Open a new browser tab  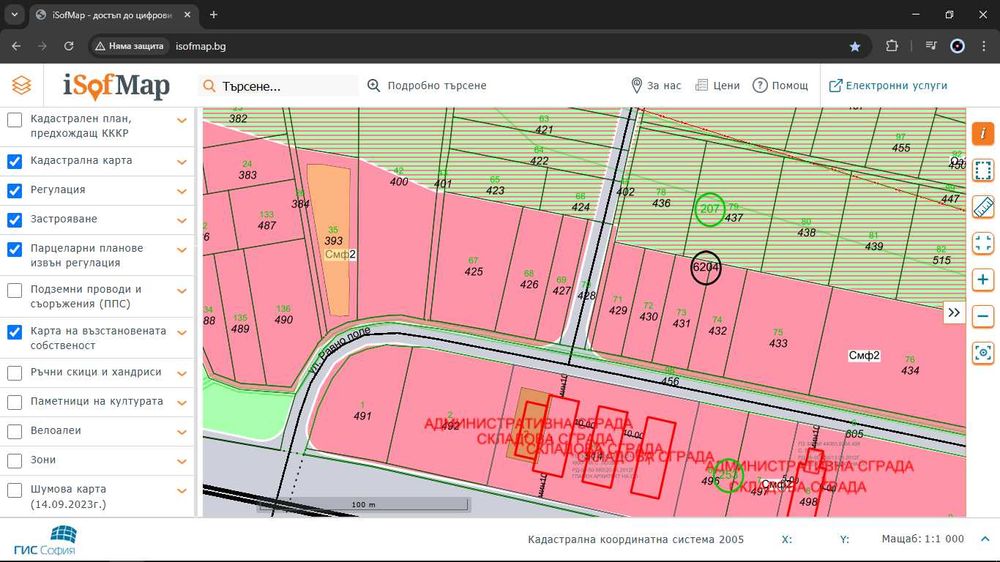pos(214,15)
